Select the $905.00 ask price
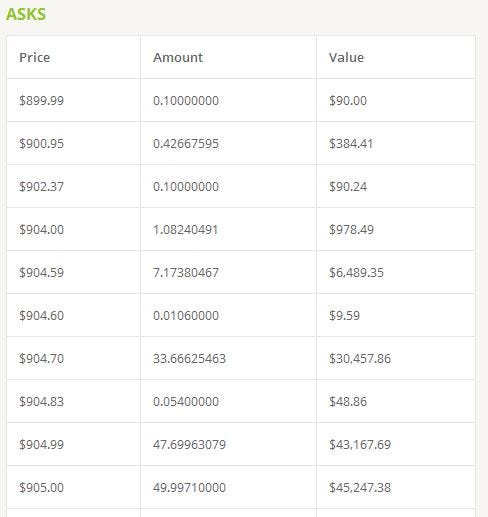 (x=41, y=487)
